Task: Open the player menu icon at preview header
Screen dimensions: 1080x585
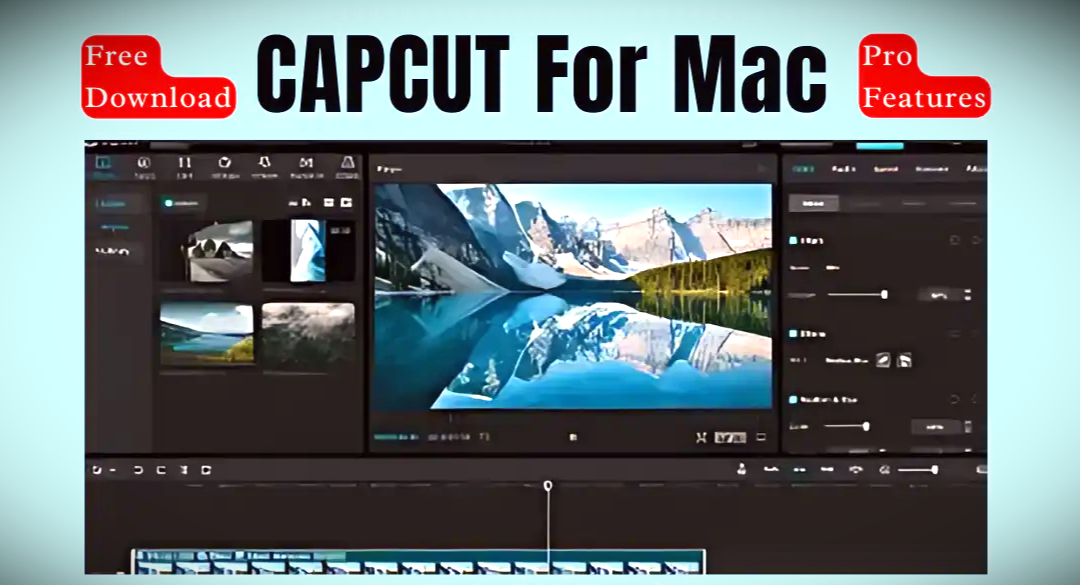Action: 762,169
